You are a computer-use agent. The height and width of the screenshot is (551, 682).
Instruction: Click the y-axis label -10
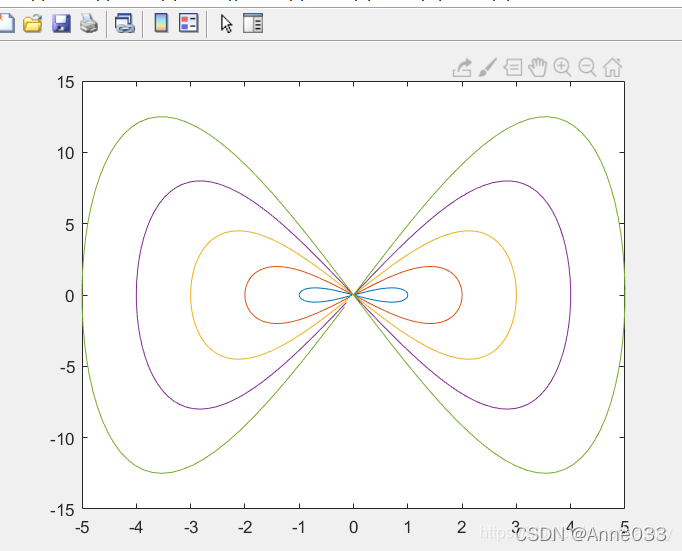tap(63, 439)
